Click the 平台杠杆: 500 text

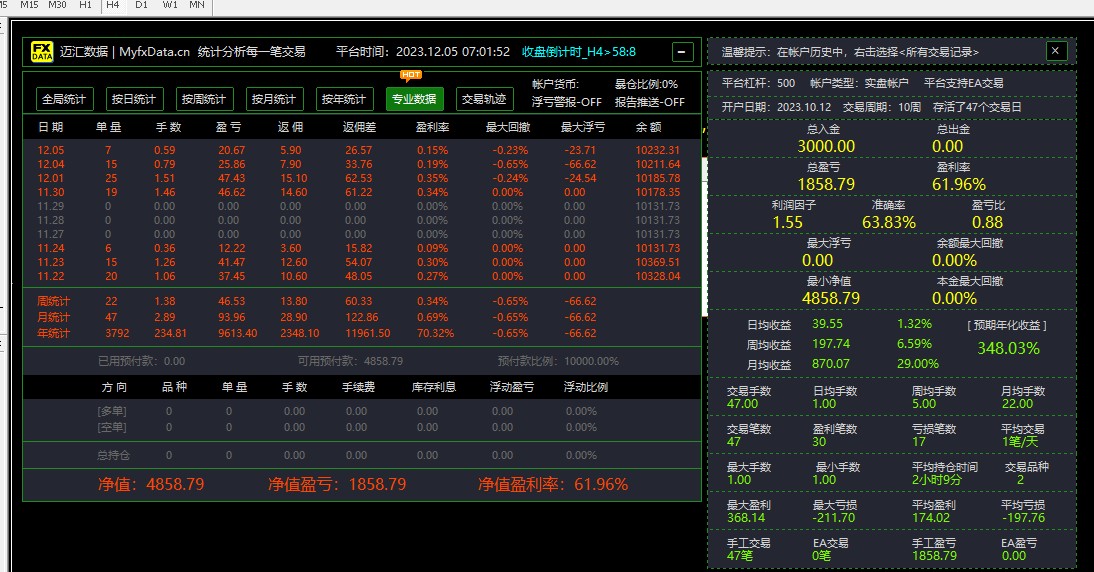pyautogui.click(x=758, y=83)
